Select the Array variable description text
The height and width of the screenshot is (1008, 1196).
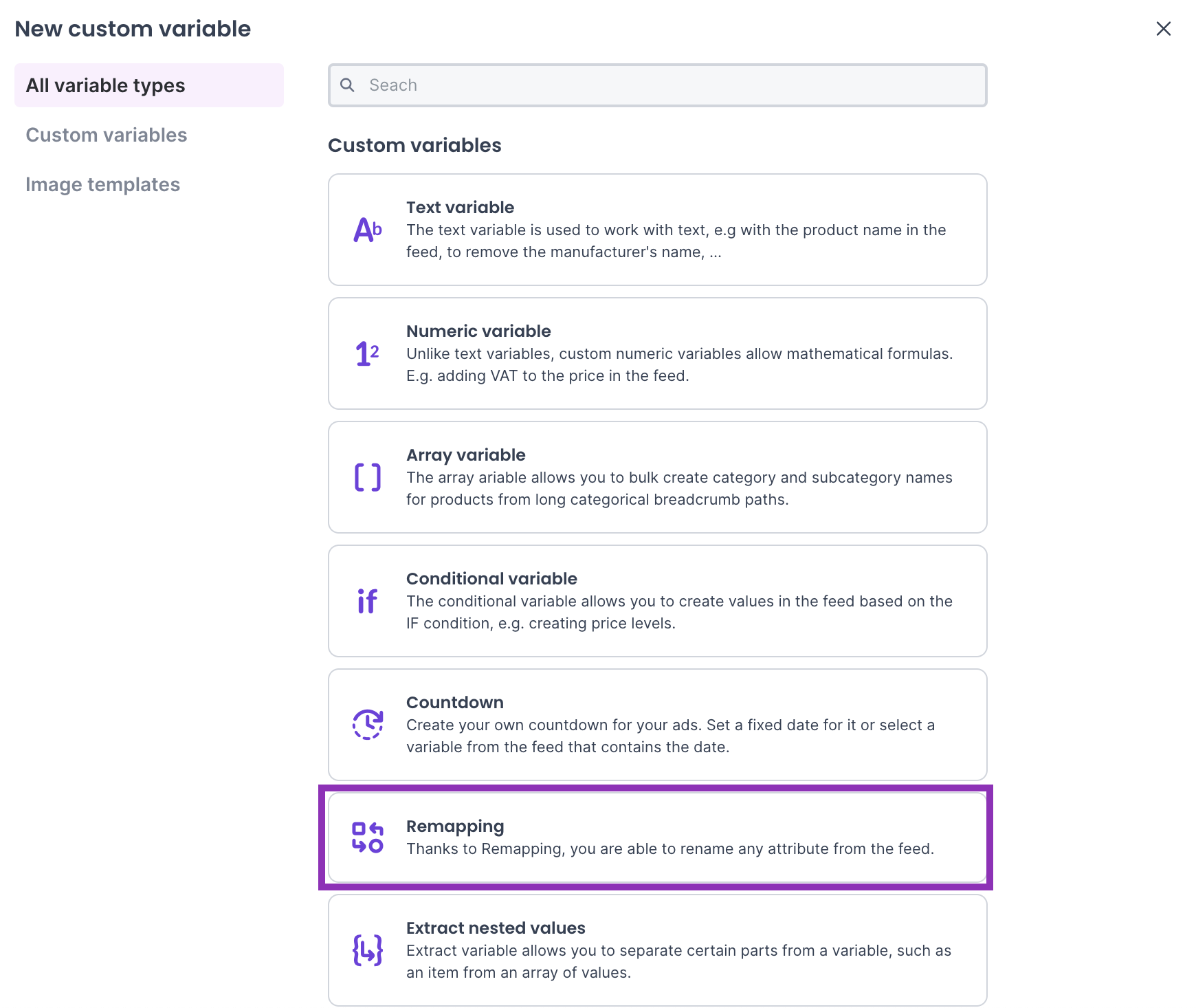tap(678, 488)
